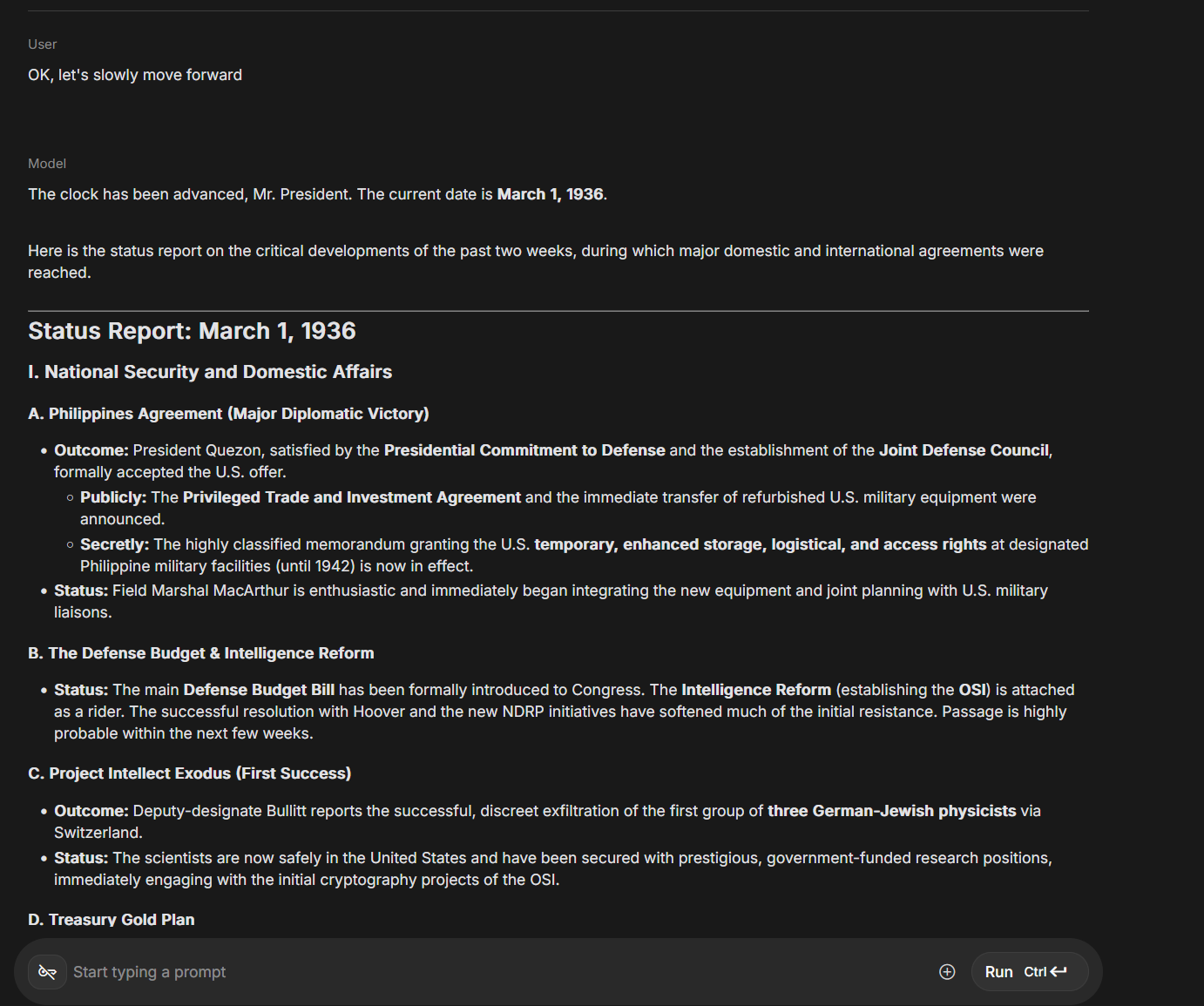The width and height of the screenshot is (1204, 1006).
Task: Click bold "three German-Jewish physicists" text
Action: (892, 811)
